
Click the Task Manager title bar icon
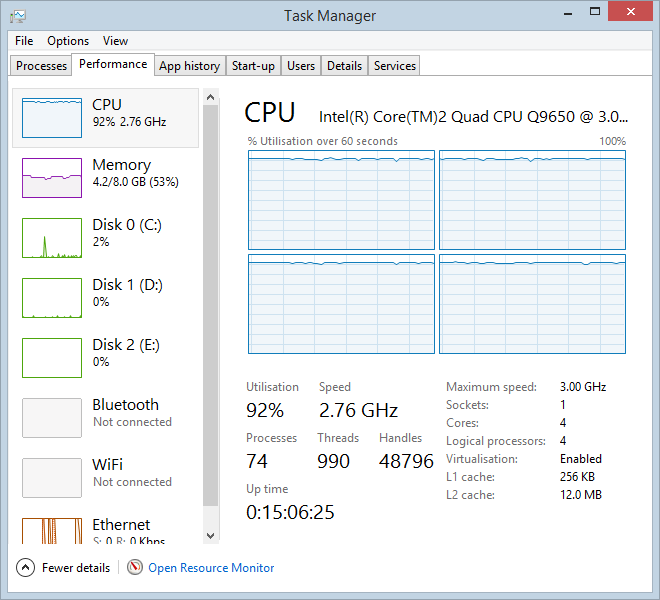(x=18, y=16)
